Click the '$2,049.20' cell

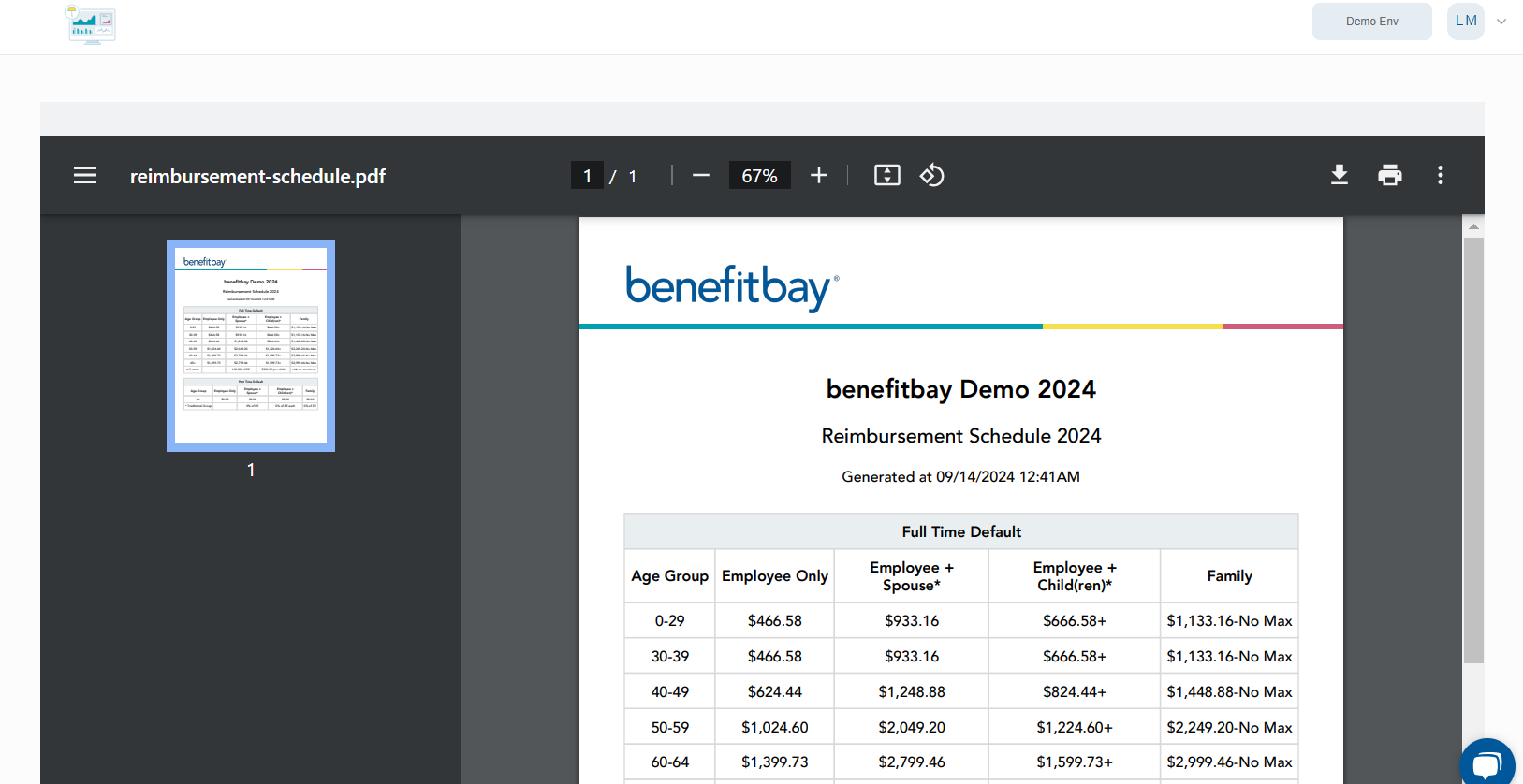912,728
